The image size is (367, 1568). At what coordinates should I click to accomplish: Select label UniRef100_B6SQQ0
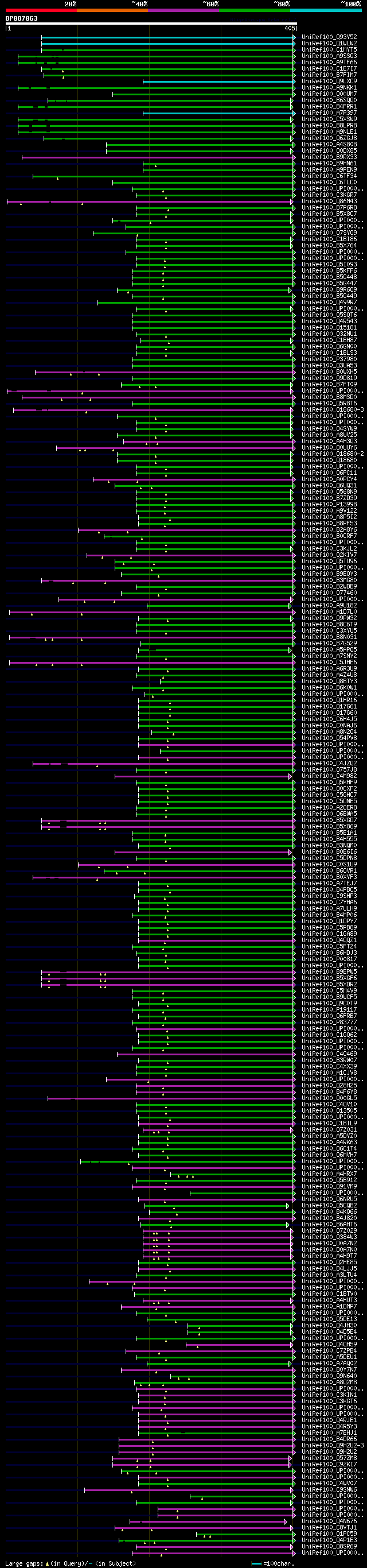click(x=329, y=100)
